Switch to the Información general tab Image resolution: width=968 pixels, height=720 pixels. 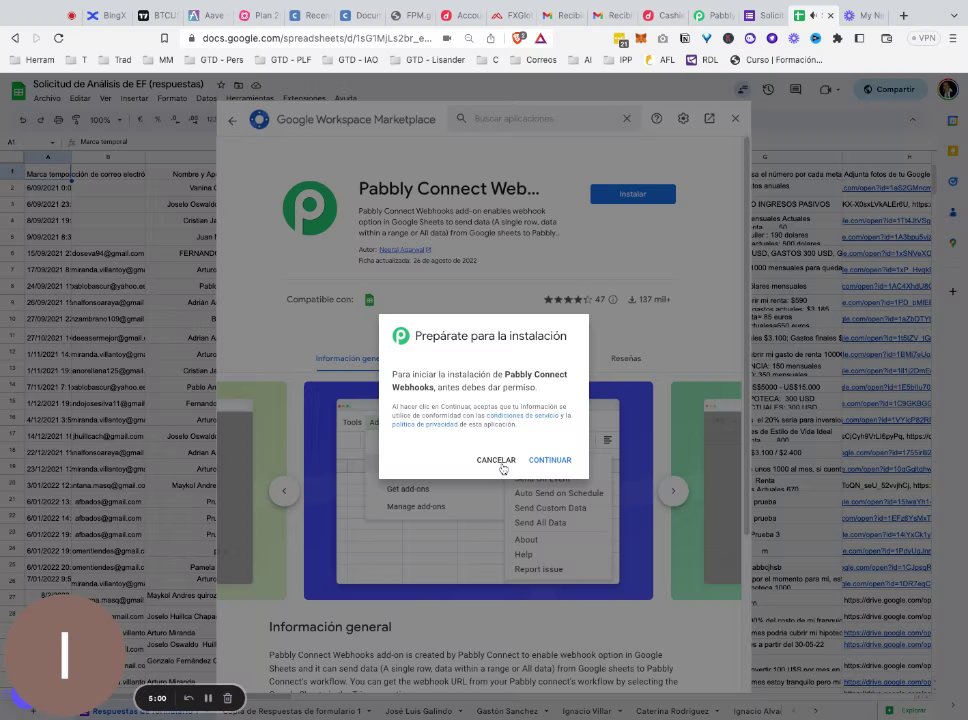point(347,358)
